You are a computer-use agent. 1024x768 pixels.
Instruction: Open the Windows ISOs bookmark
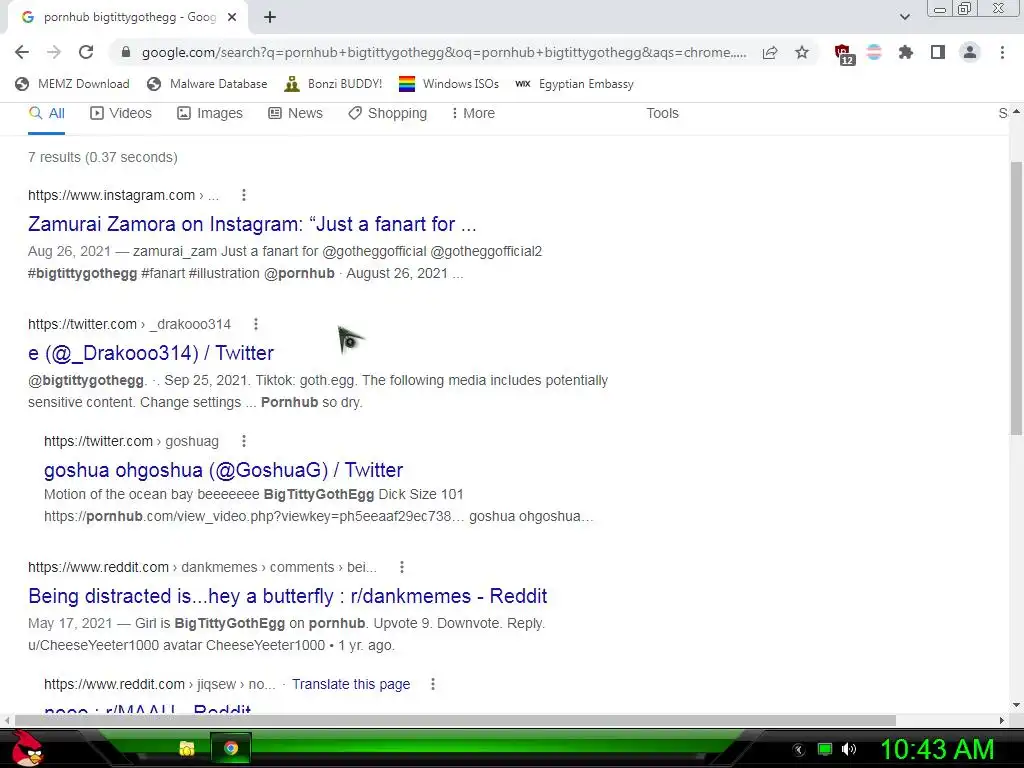click(449, 84)
